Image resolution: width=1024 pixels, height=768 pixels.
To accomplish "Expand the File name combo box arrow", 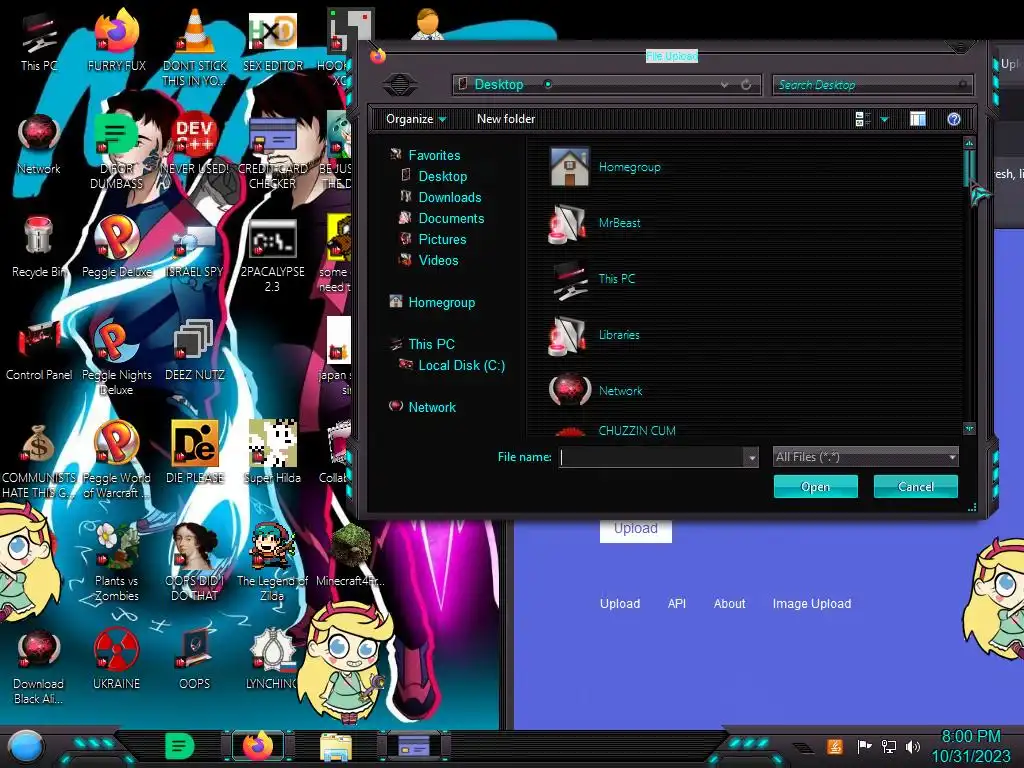I will (x=752, y=457).
